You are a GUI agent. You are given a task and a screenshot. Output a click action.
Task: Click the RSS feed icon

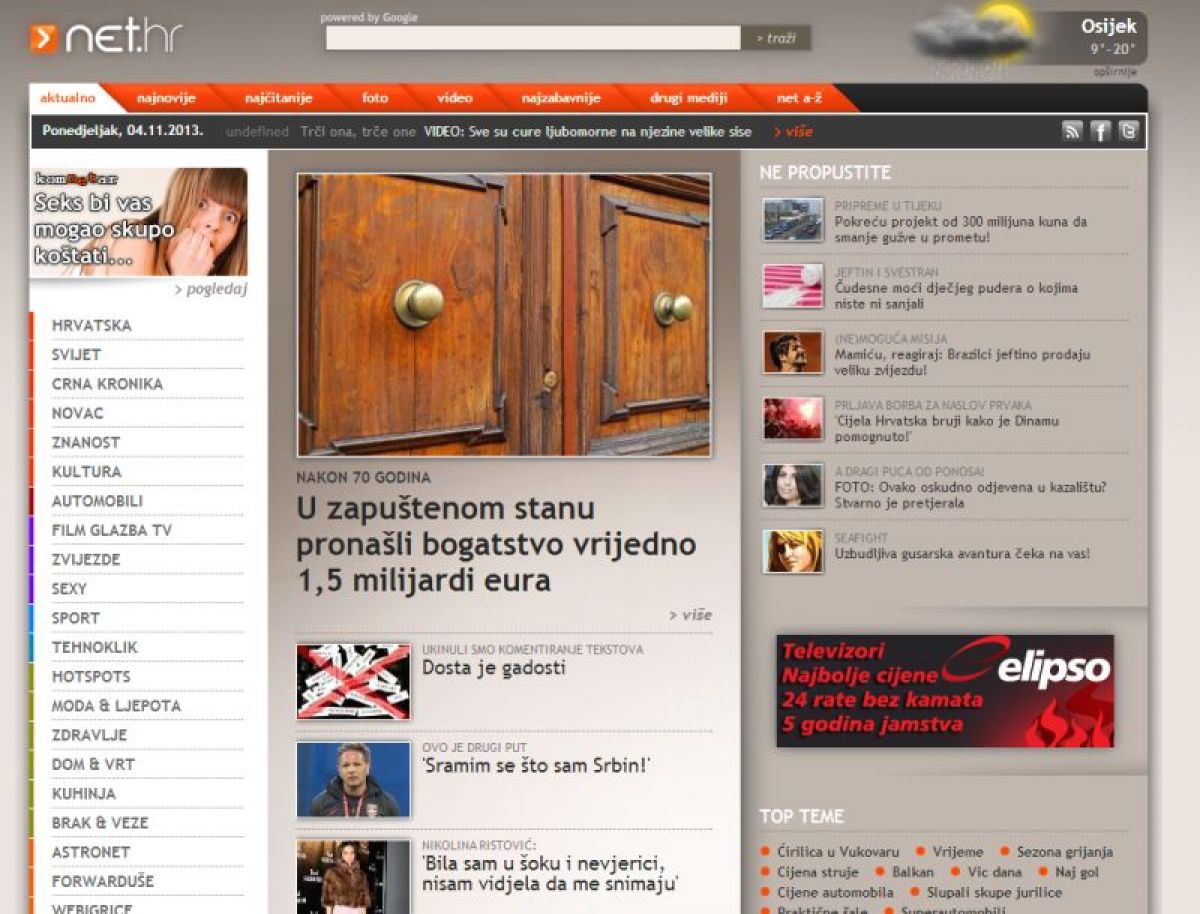pyautogui.click(x=1072, y=131)
